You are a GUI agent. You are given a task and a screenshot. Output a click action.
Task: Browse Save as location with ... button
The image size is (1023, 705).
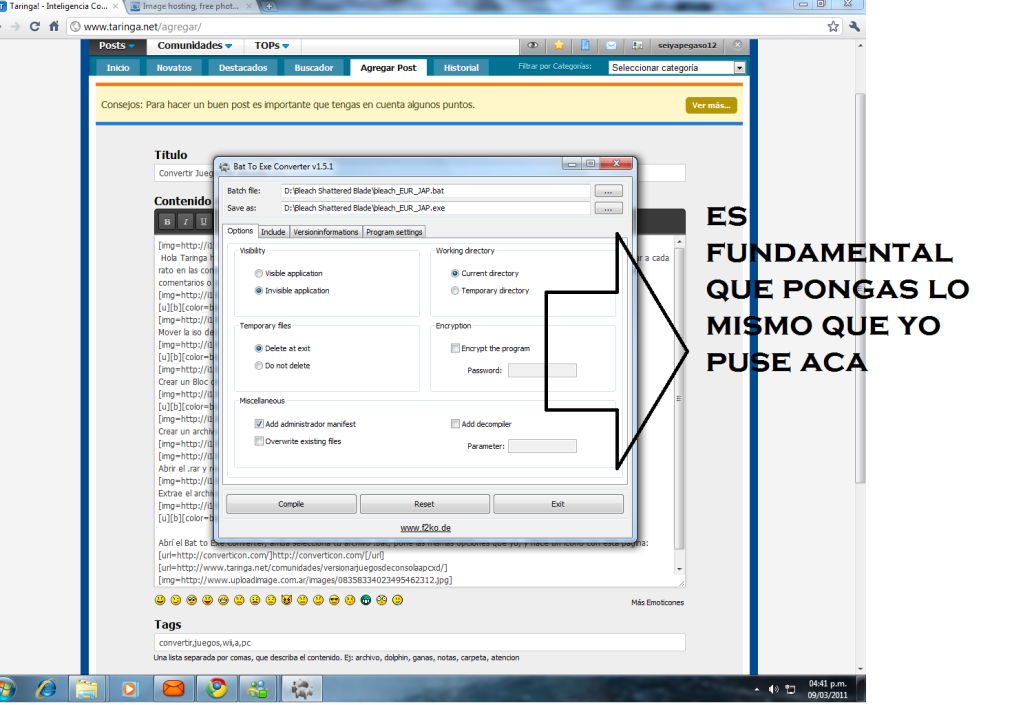click(608, 208)
